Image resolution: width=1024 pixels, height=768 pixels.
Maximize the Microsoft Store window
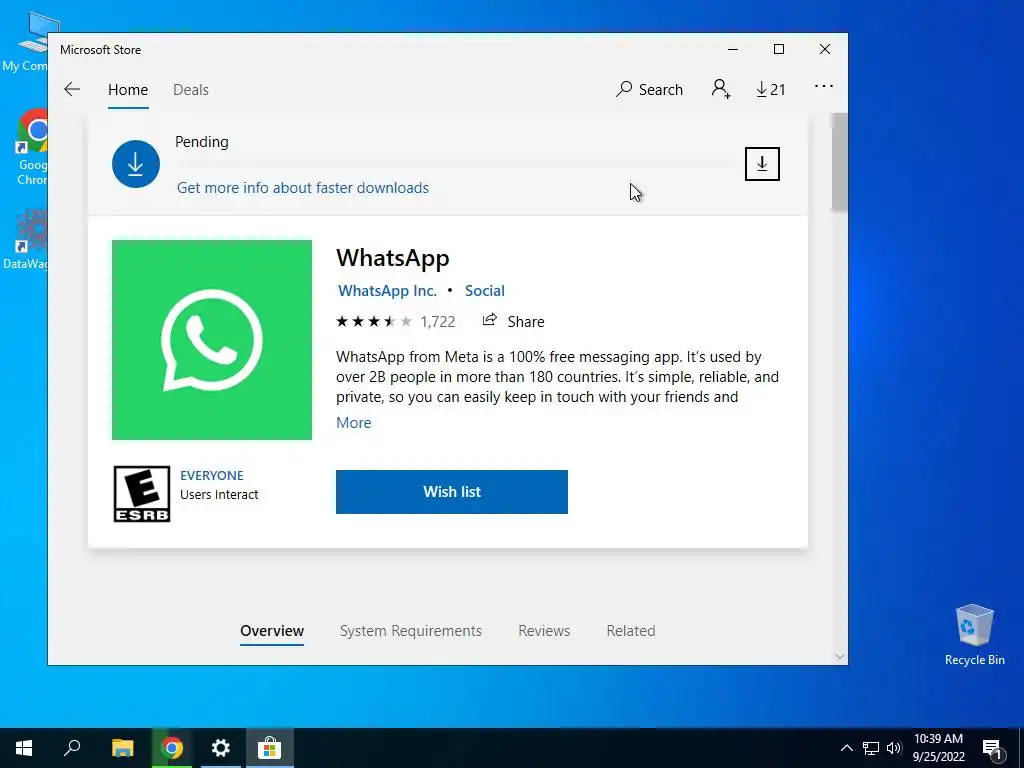[778, 50]
